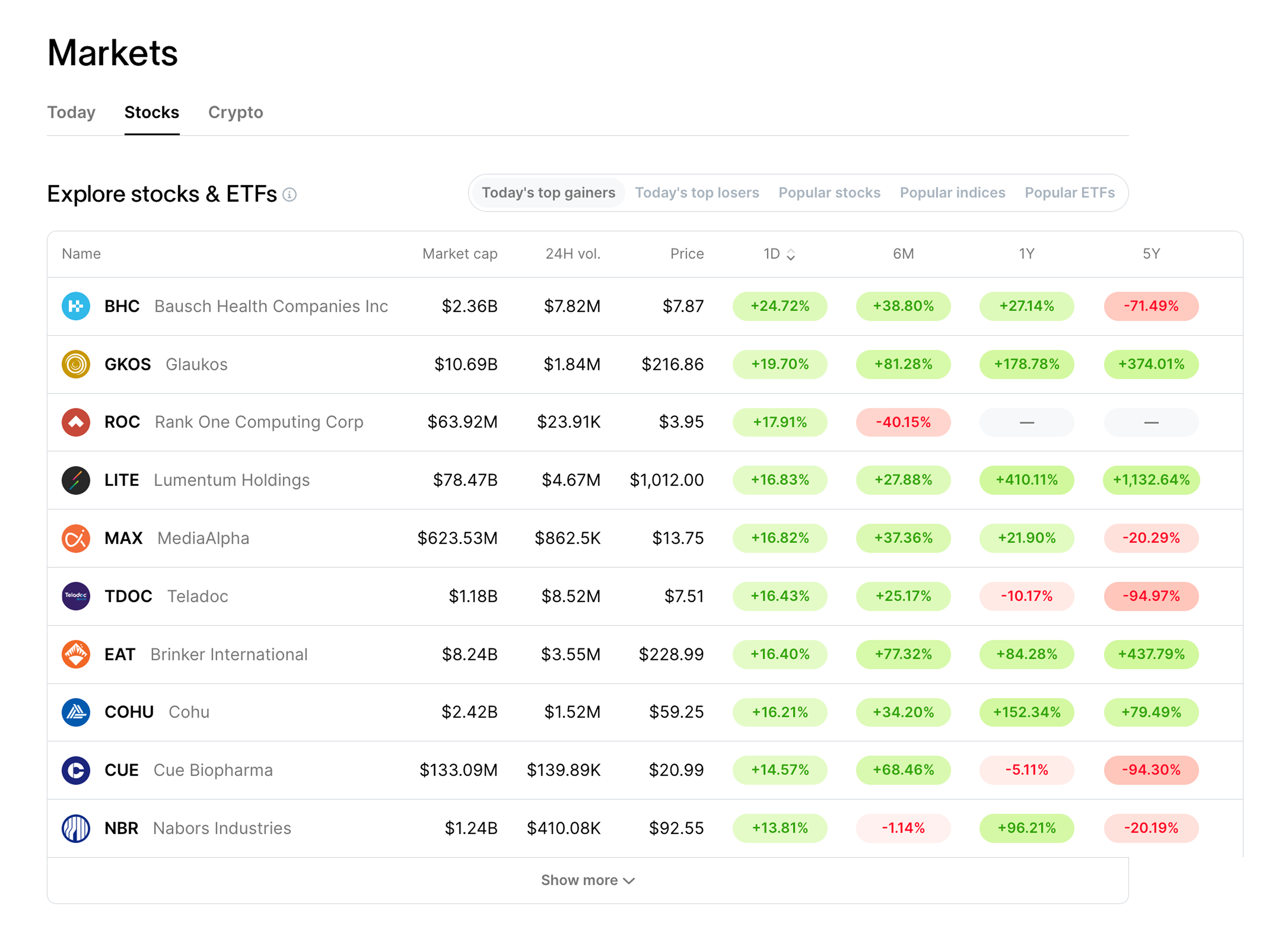
Task: Click ROC's -40.15% 6M change badge
Action: (903, 422)
